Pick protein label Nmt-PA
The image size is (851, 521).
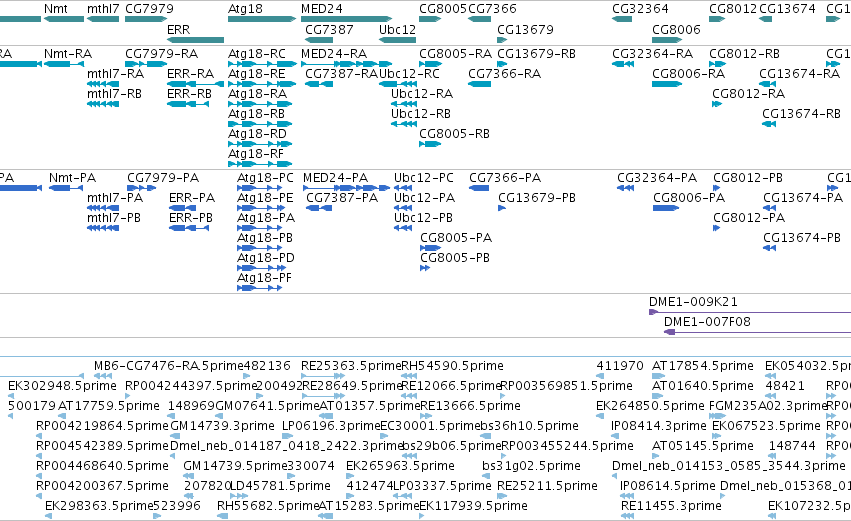pos(73,178)
